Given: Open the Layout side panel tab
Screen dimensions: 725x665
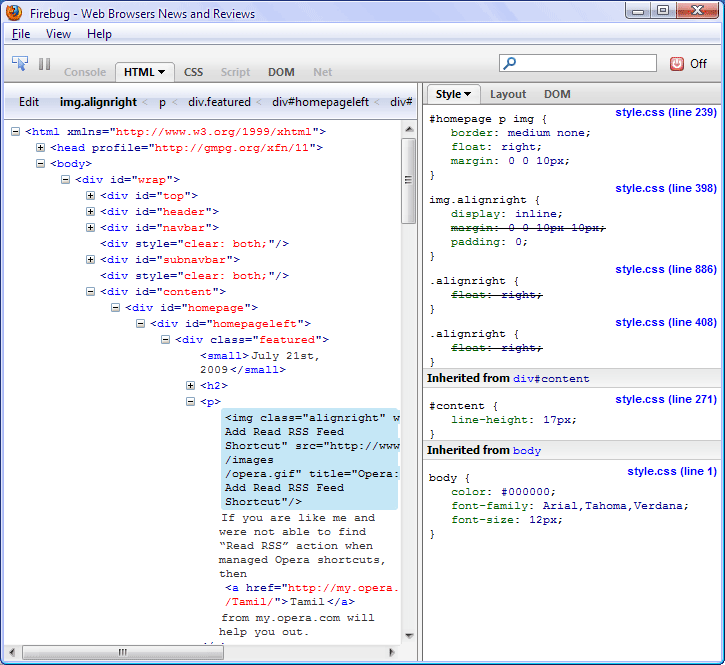Looking at the screenshot, I should click(508, 94).
